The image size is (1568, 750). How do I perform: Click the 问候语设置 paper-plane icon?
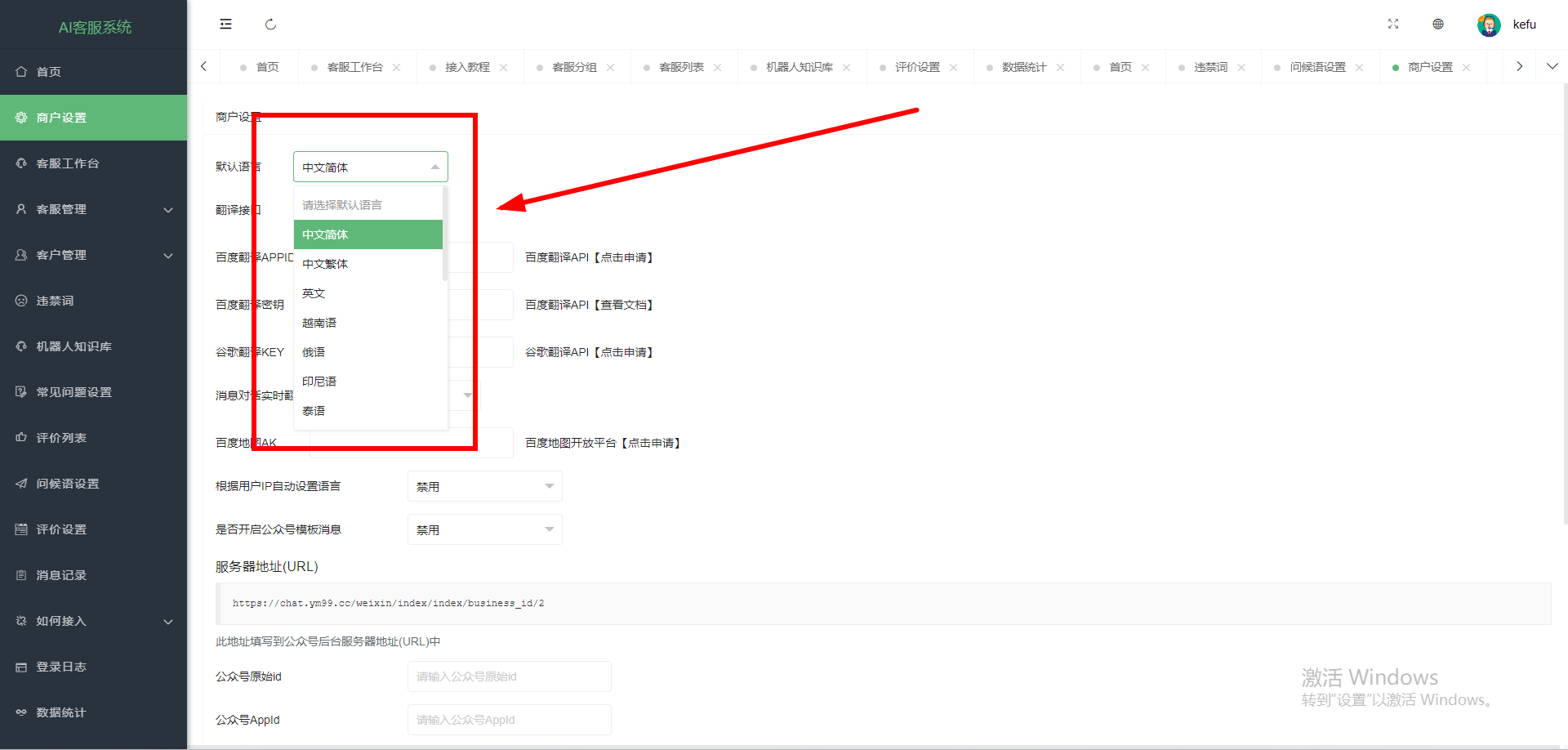(x=21, y=484)
